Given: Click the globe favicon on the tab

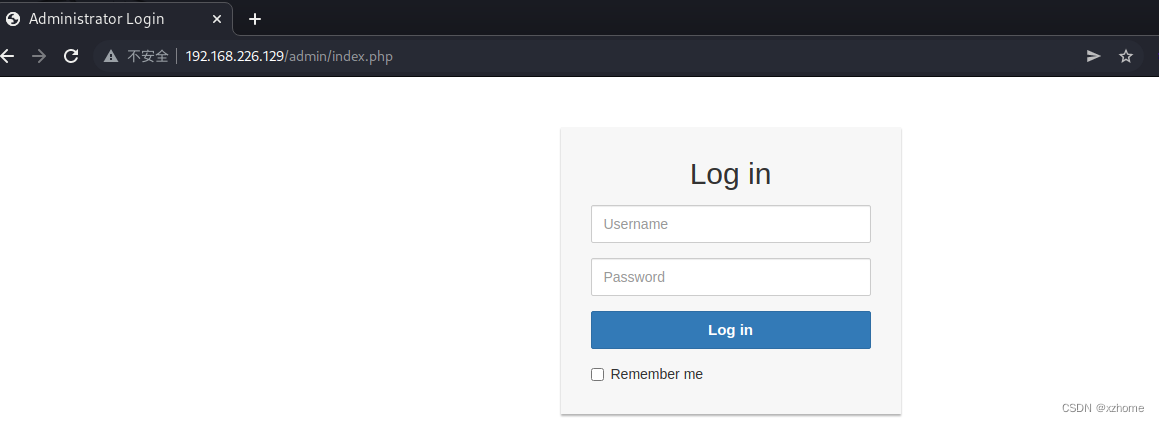Looking at the screenshot, I should point(13,19).
